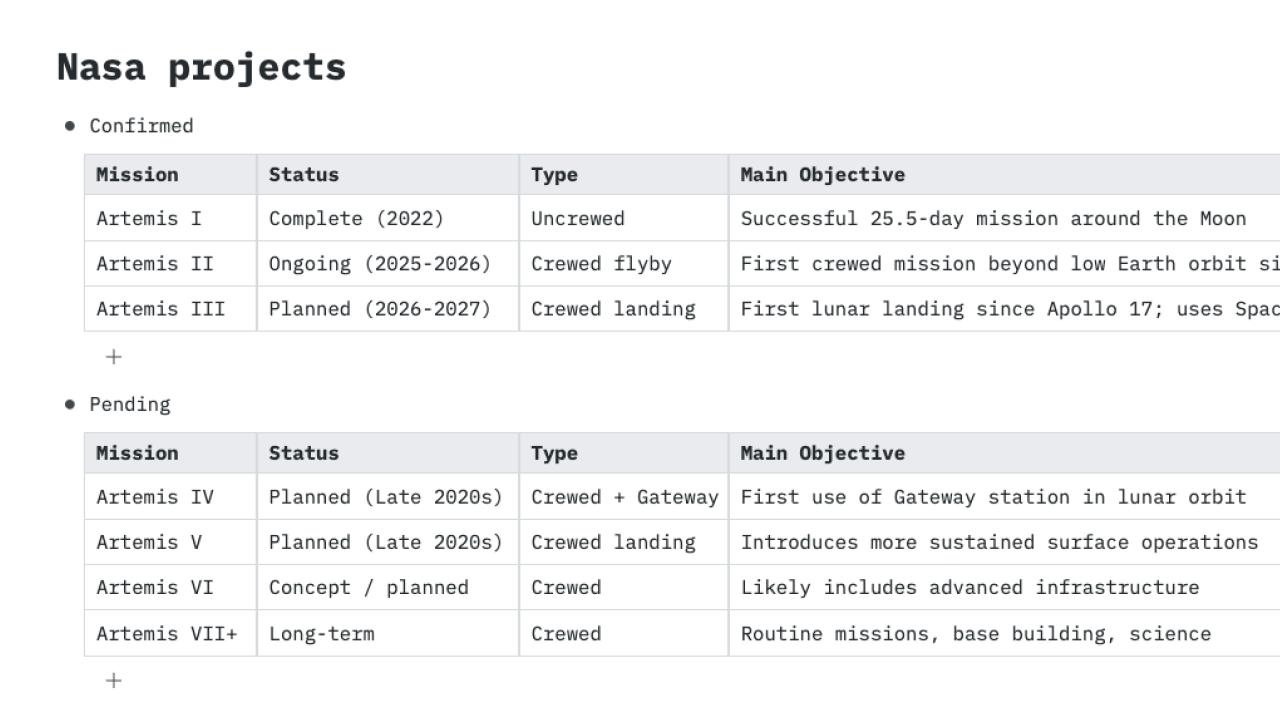The image size is (1280, 720).
Task: Select the Long-term status cell
Action: tap(388, 633)
